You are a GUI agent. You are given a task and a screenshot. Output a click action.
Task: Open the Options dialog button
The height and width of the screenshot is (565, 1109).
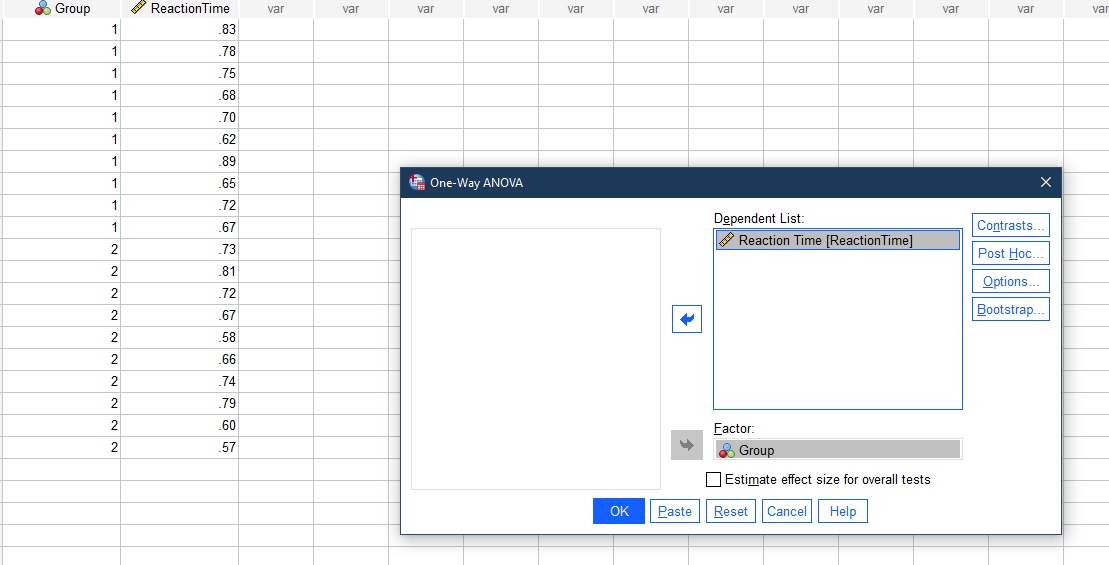point(1011,281)
